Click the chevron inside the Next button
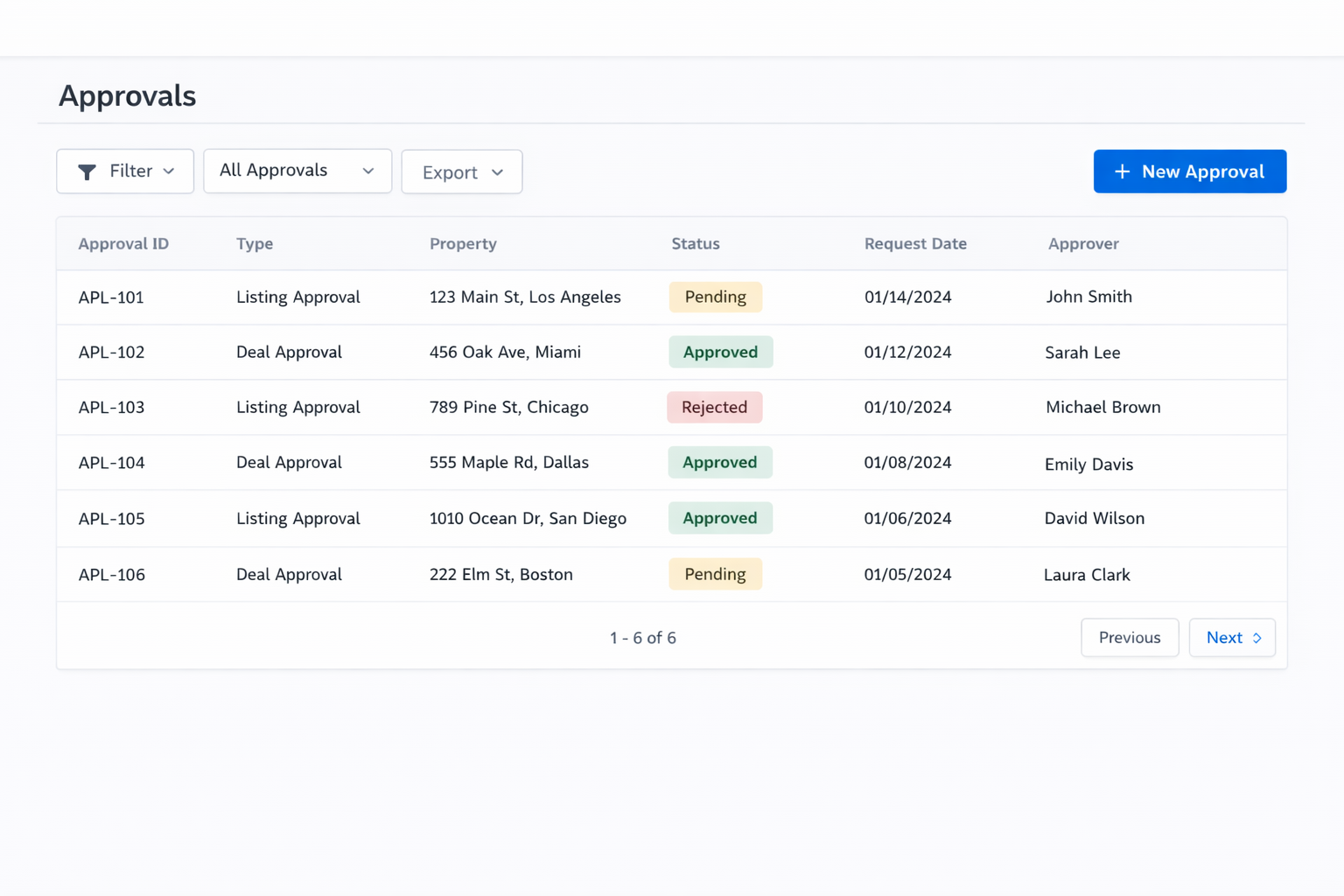The image size is (1344, 896). (x=1257, y=638)
